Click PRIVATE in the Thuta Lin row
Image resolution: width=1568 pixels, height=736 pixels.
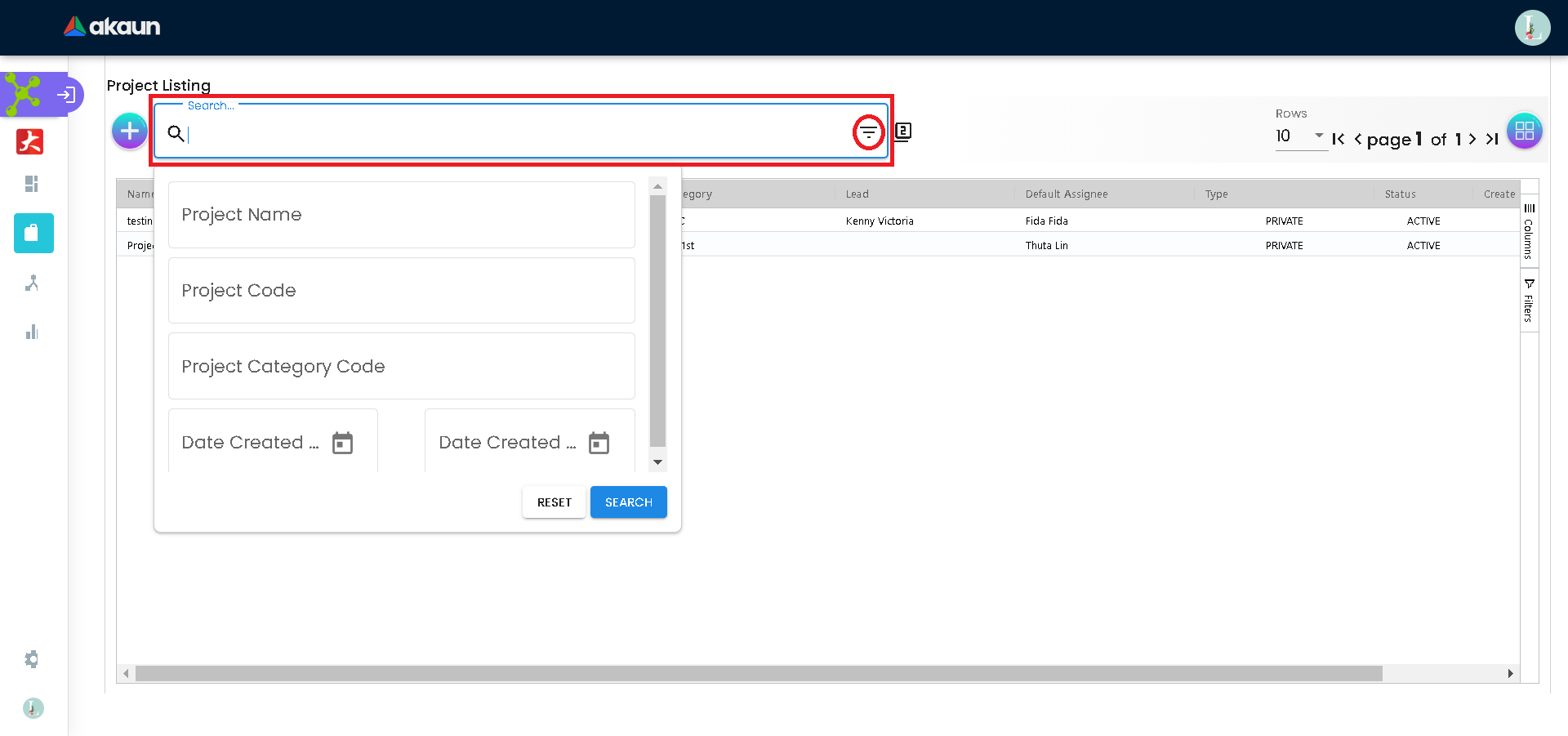tap(1285, 246)
